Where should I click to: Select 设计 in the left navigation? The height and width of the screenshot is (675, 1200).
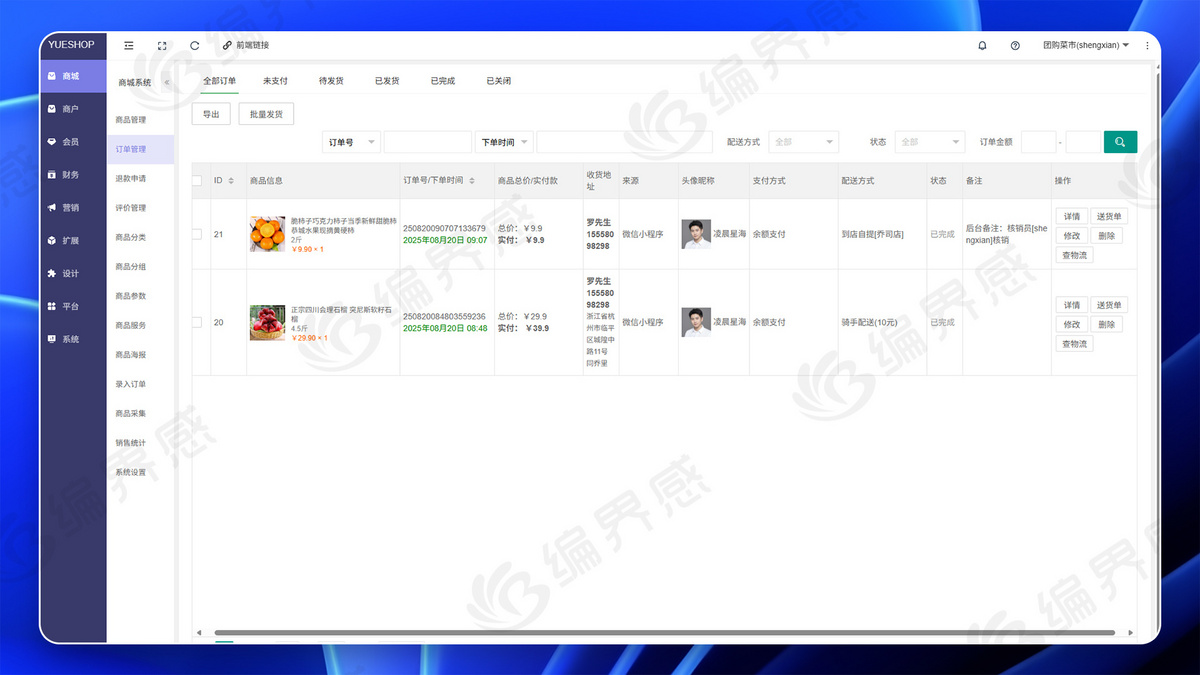pos(73,273)
